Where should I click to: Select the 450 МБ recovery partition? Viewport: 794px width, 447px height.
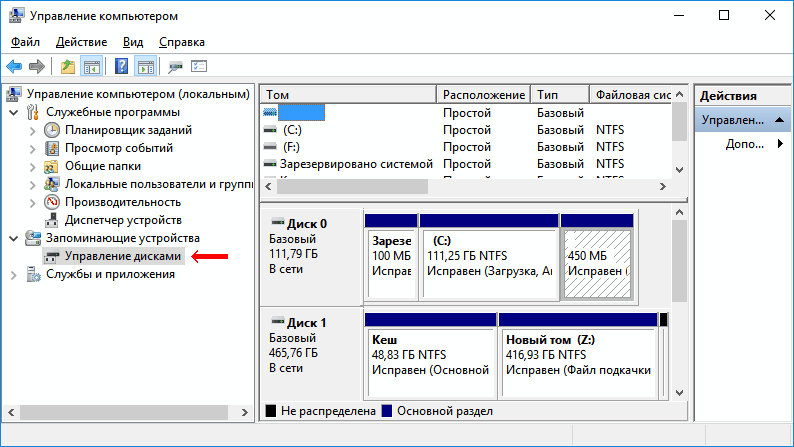click(x=597, y=257)
